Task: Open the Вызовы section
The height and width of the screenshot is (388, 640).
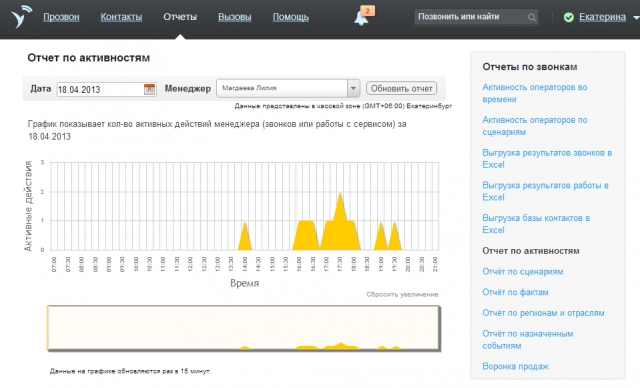Action: [235, 17]
